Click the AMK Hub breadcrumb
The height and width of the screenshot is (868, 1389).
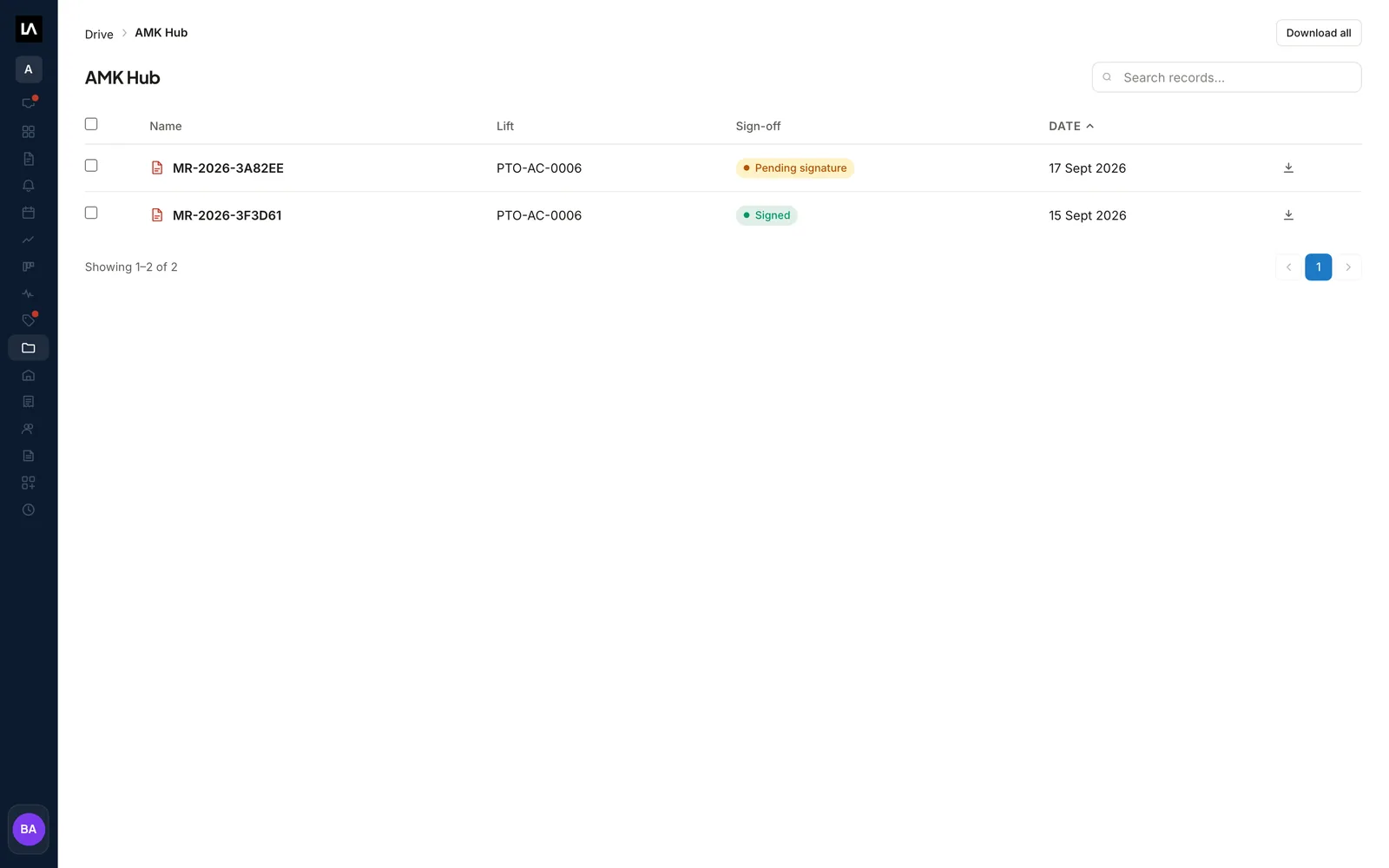point(161,33)
